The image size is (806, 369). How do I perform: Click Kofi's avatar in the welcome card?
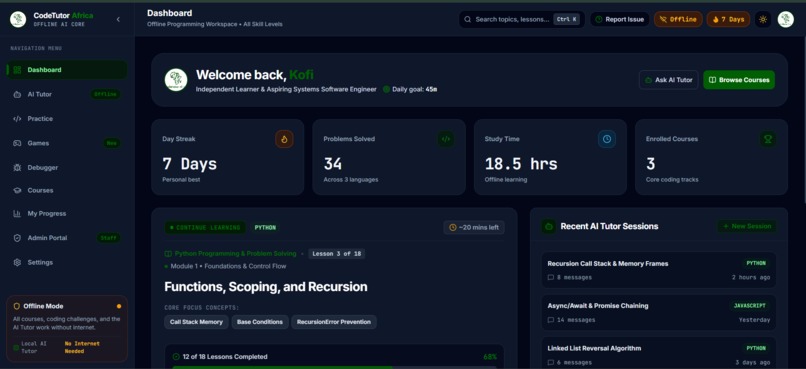(x=176, y=80)
